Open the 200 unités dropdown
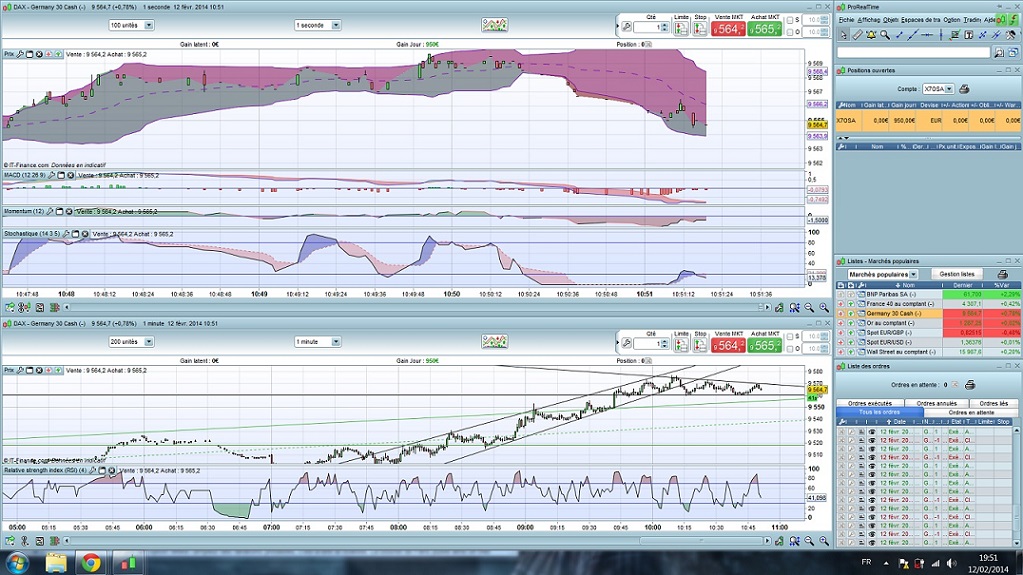 coord(131,341)
